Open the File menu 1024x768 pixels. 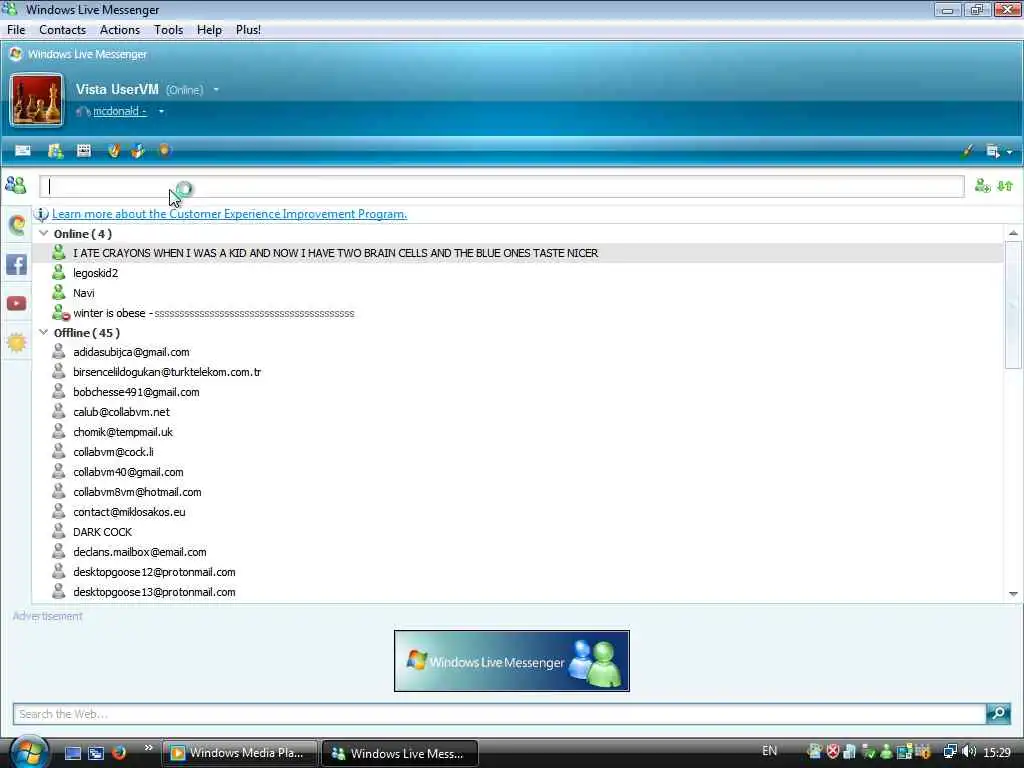[x=16, y=30]
